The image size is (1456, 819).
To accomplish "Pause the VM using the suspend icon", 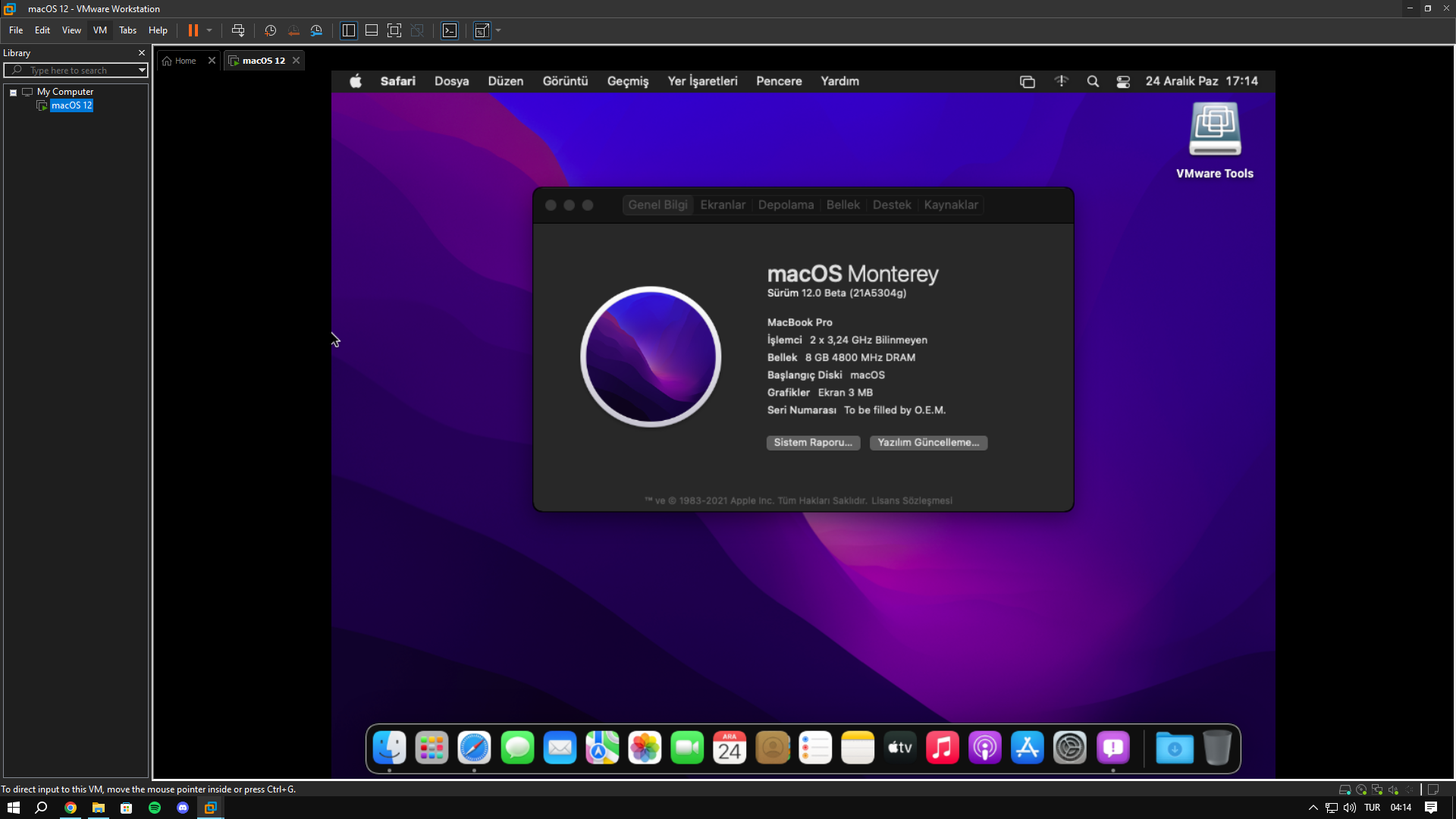I will coord(193,30).
